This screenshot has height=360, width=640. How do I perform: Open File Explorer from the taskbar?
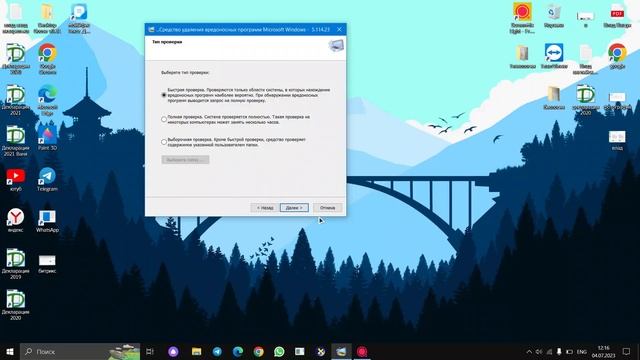pos(196,351)
